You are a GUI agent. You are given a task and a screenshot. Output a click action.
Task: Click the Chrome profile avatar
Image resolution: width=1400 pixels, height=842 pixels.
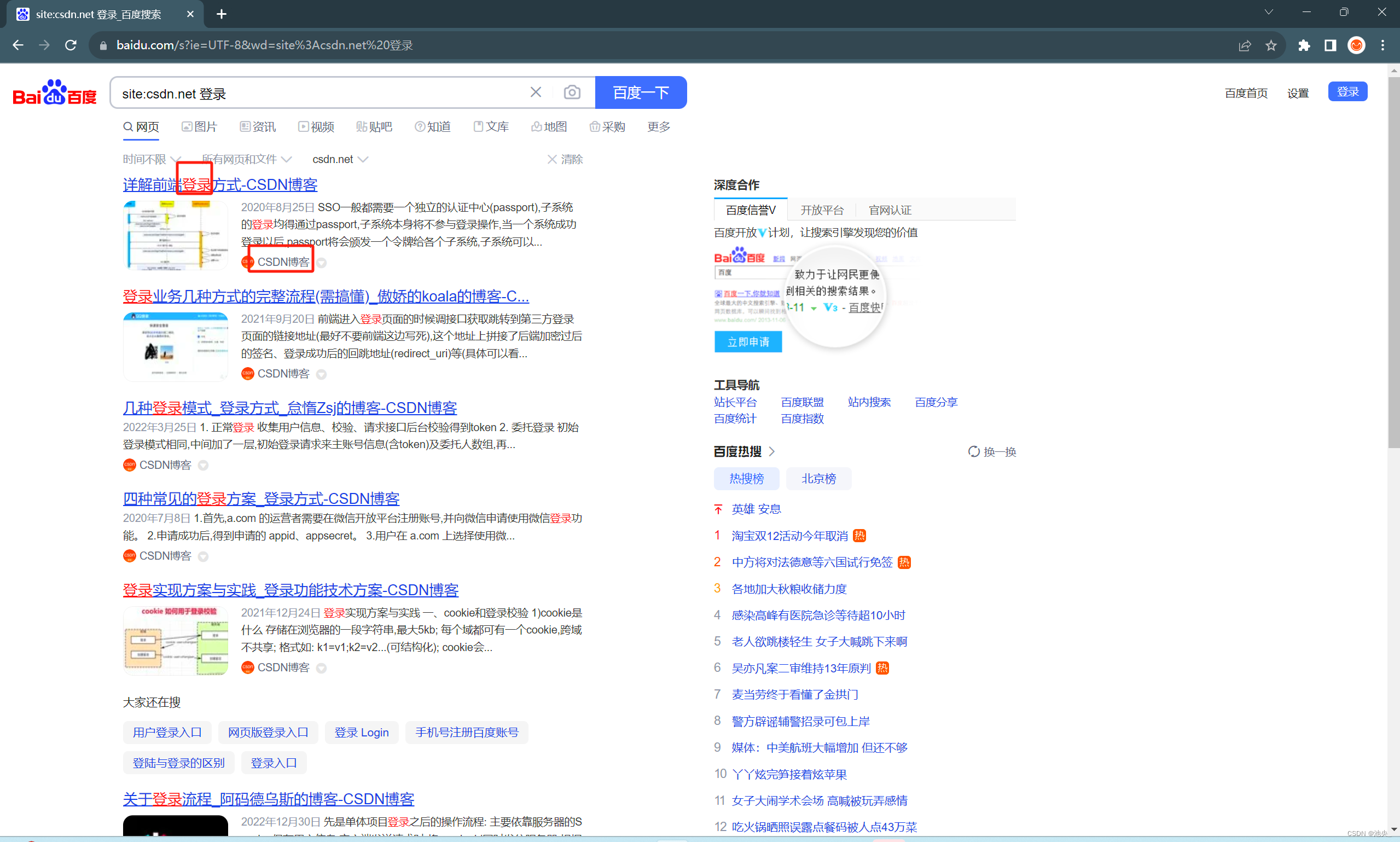(x=1356, y=45)
